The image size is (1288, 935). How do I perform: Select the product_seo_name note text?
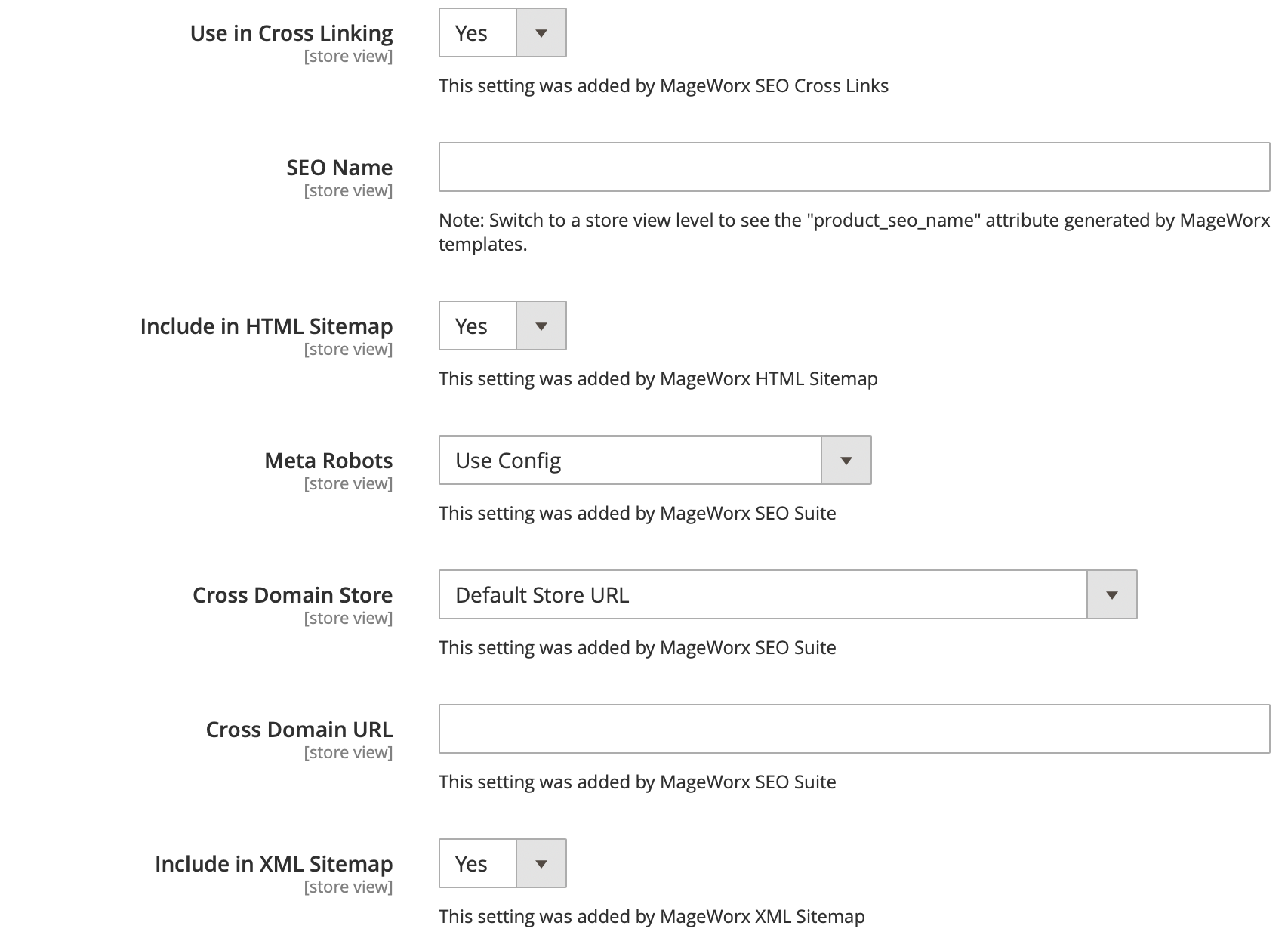click(x=855, y=232)
